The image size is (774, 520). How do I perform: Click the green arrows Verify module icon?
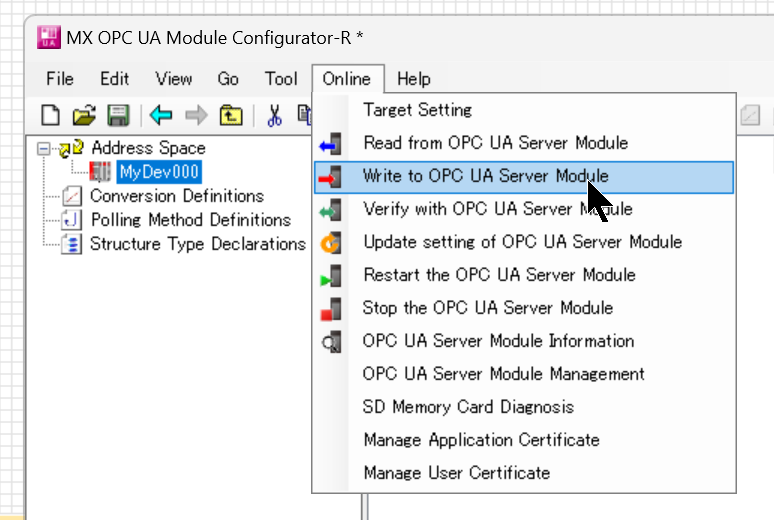point(330,210)
